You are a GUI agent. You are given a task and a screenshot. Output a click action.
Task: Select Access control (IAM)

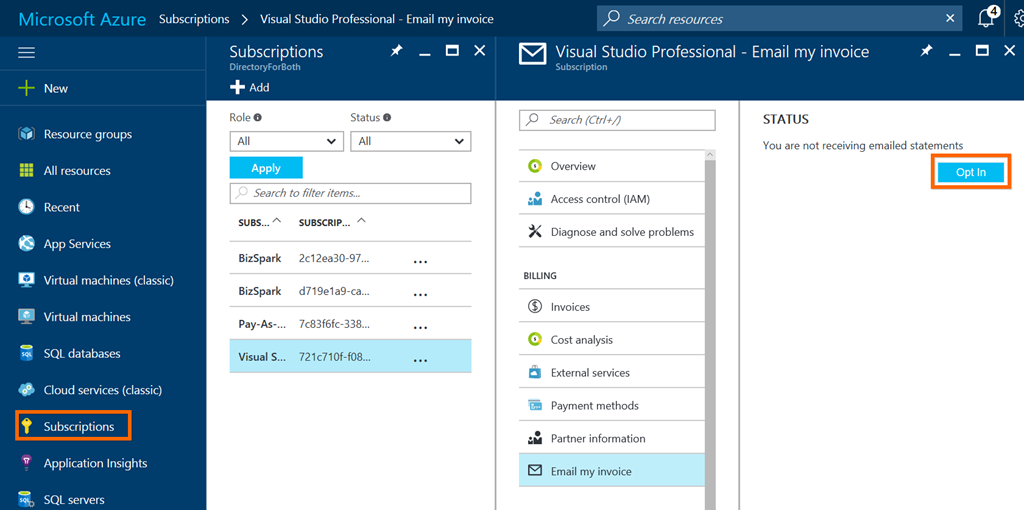click(x=599, y=199)
